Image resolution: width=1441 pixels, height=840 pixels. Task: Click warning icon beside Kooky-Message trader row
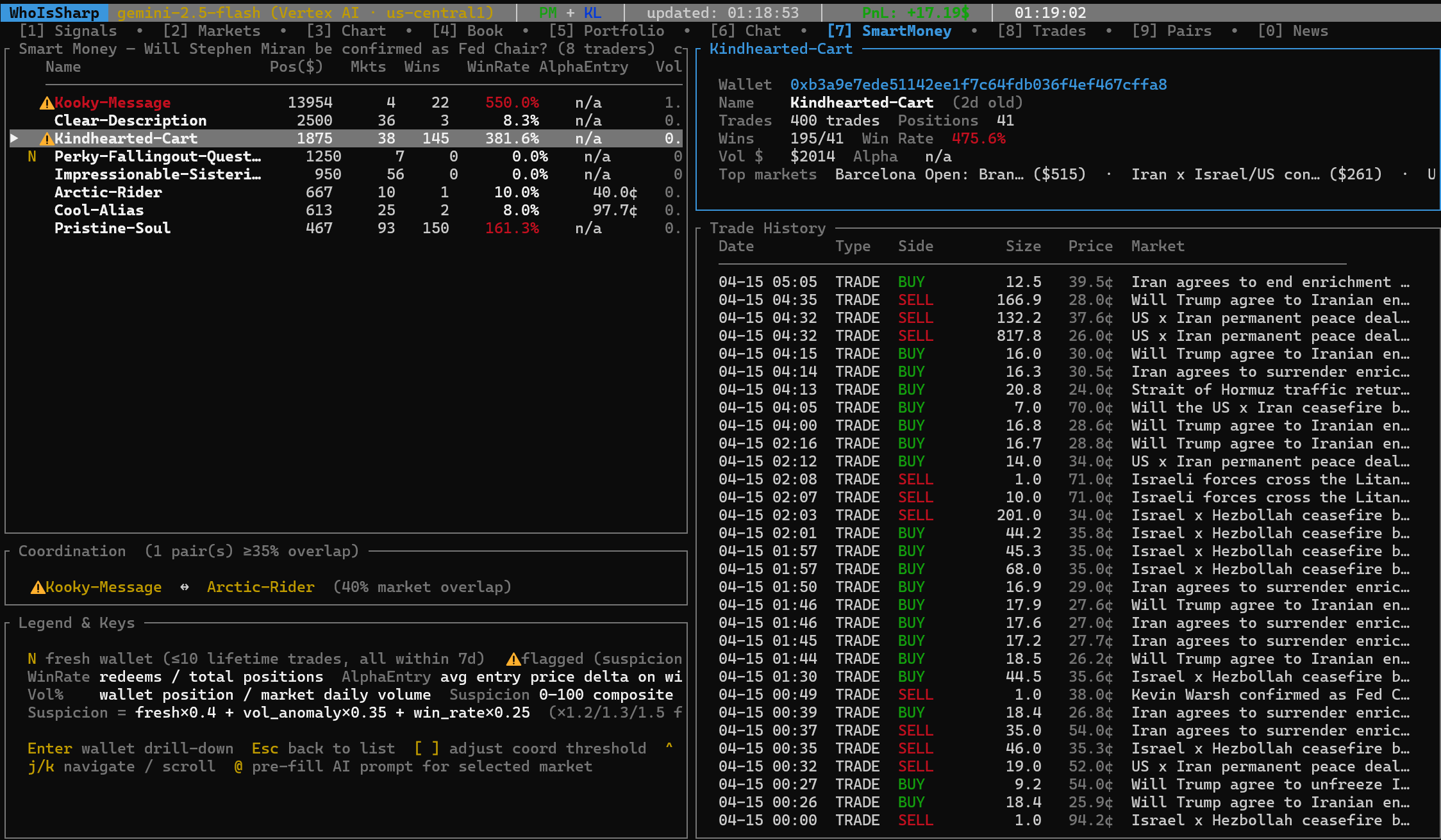click(x=47, y=103)
